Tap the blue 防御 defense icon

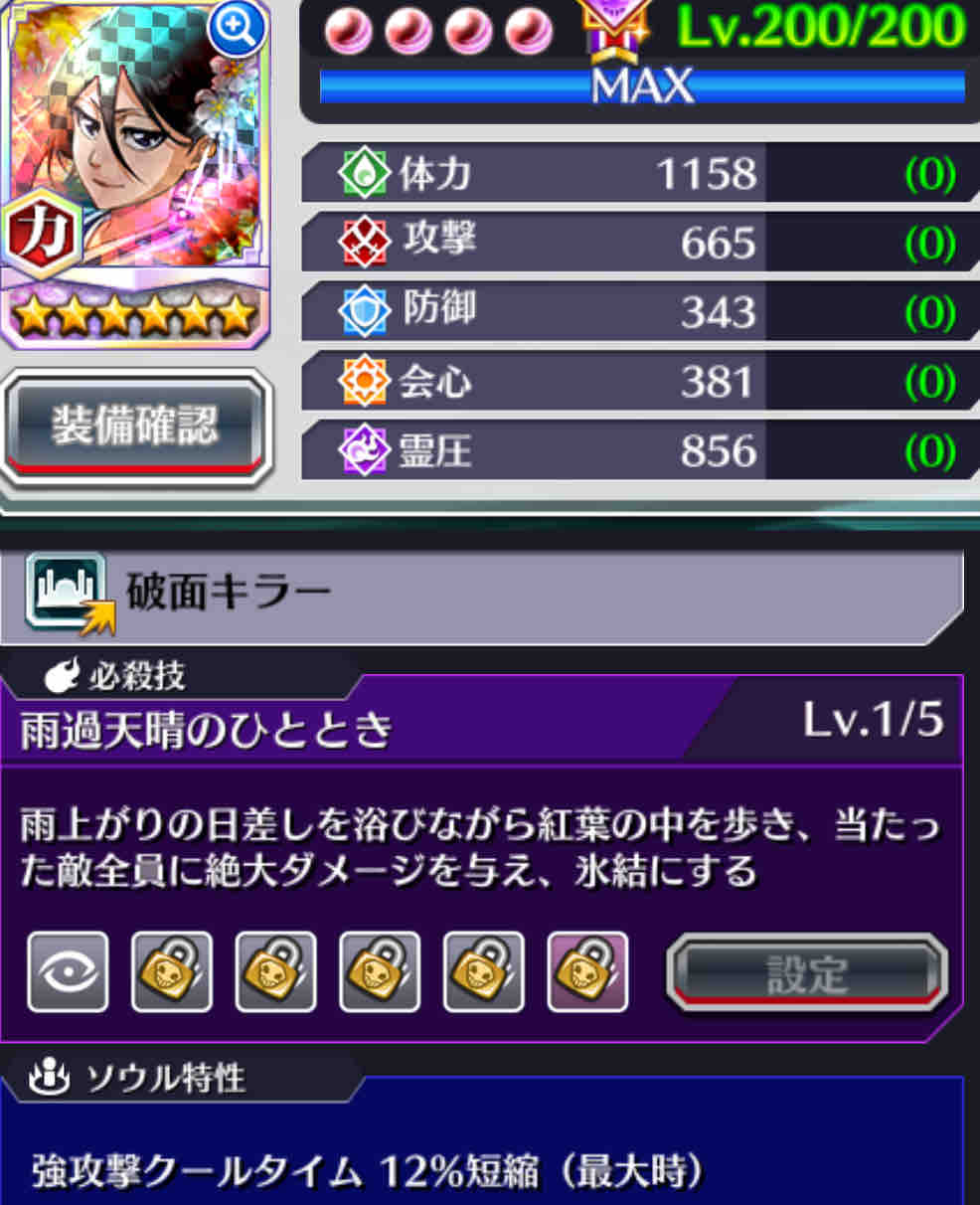point(363,311)
